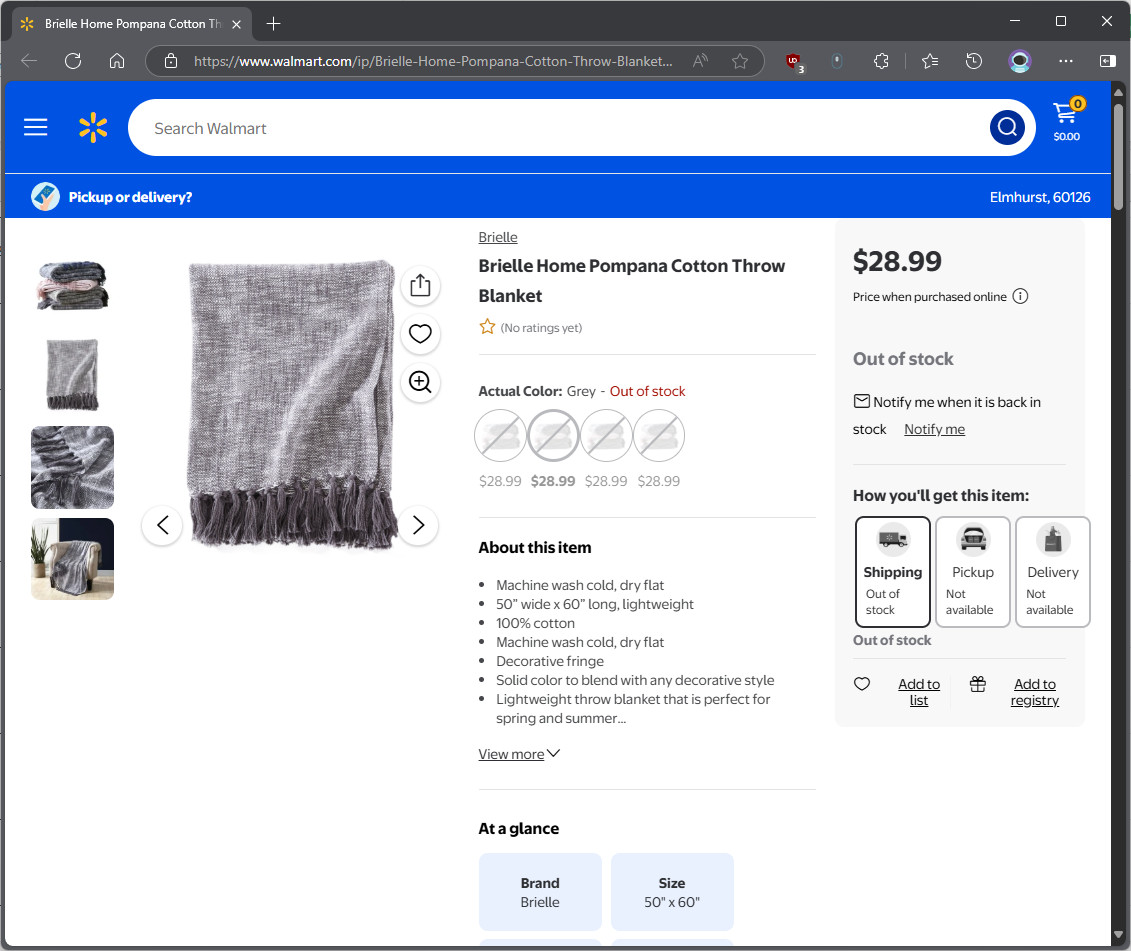Select the Pickup fulfillment option
The width and height of the screenshot is (1131, 951).
pyautogui.click(x=972, y=571)
